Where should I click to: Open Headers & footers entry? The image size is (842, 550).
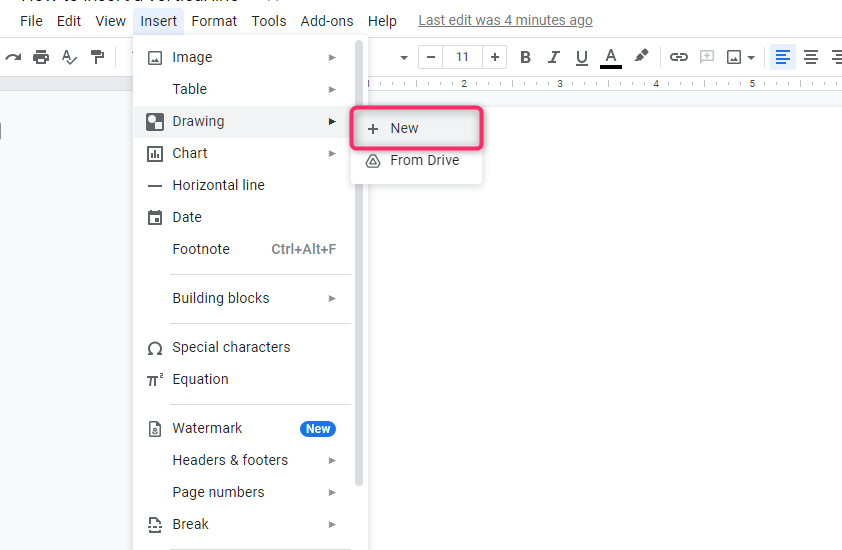pyautogui.click(x=243, y=460)
